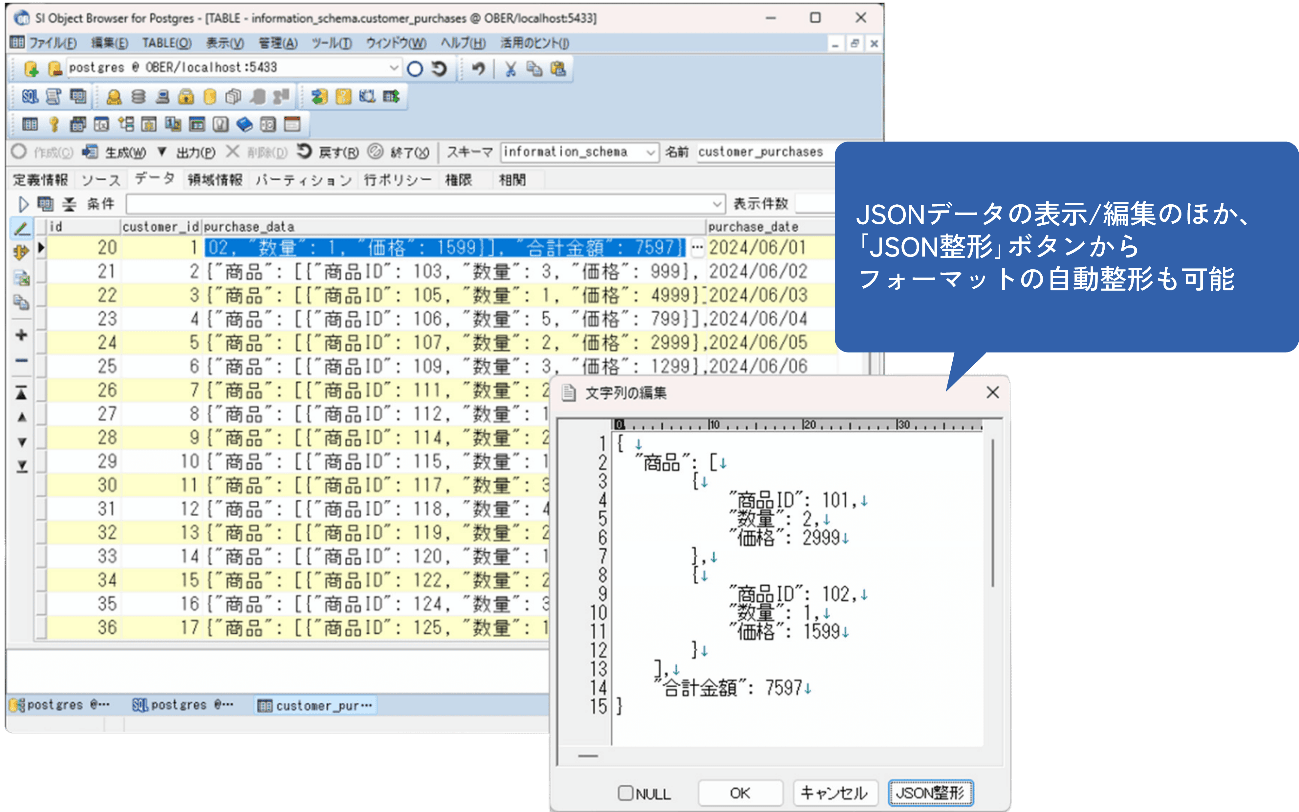Add a row with the plus icon
1299x812 pixels.
pos(22,335)
